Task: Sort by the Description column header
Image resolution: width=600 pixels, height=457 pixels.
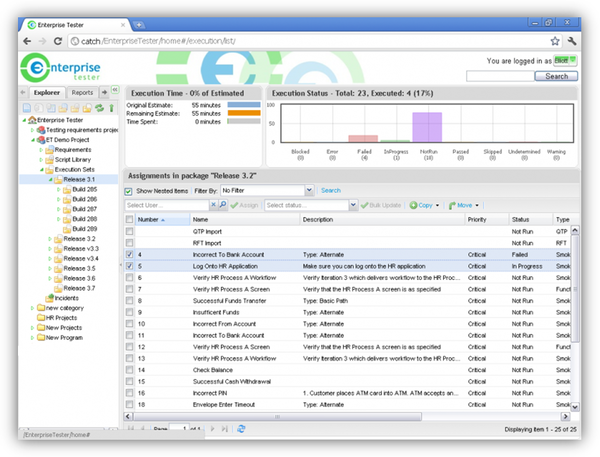Action: 382,219
